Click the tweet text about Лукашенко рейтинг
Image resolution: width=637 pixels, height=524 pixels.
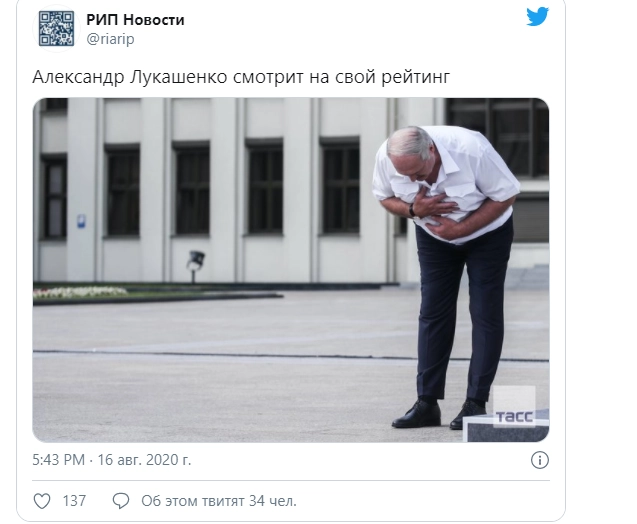241,77
